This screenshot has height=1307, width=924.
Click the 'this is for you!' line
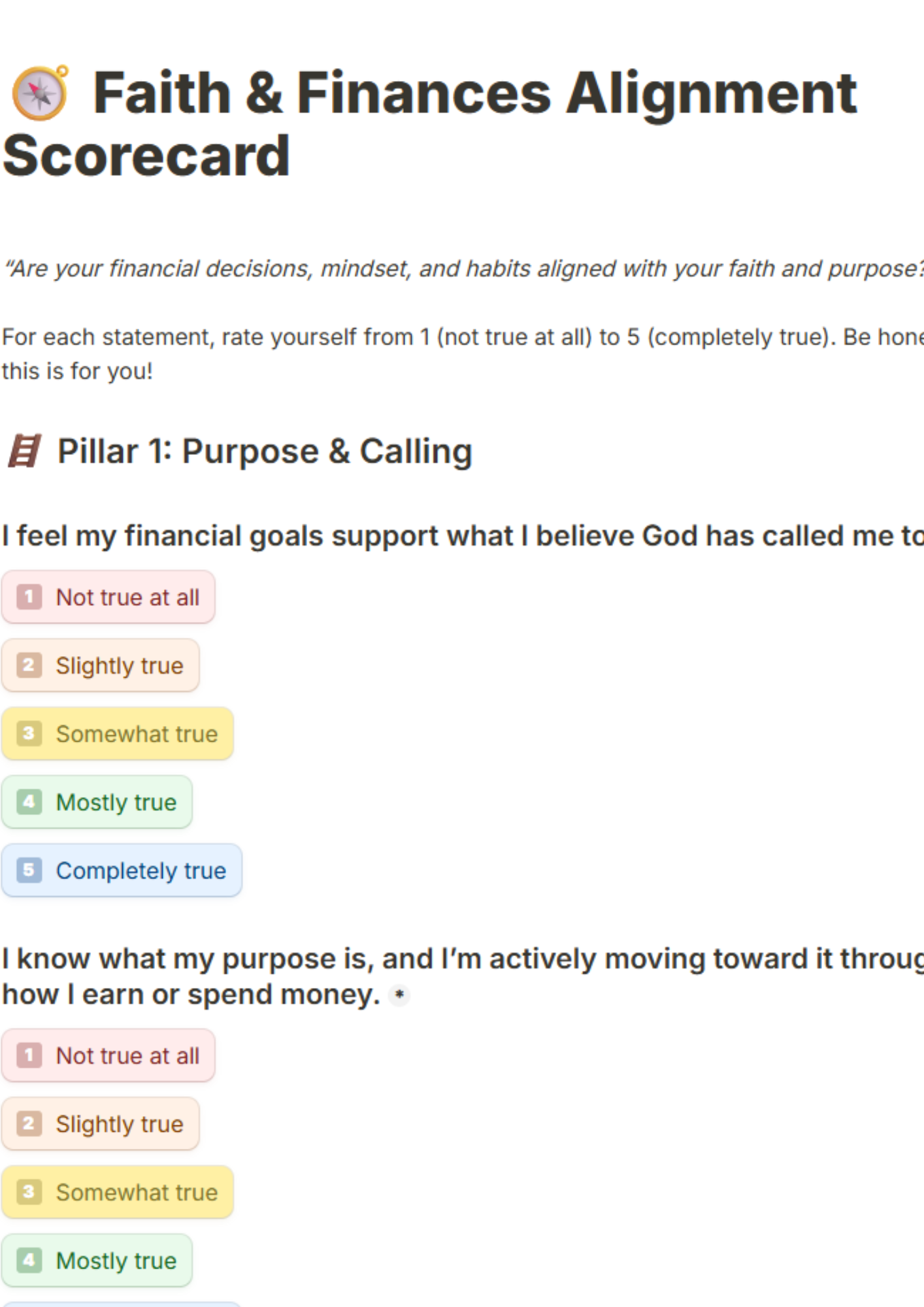click(77, 371)
